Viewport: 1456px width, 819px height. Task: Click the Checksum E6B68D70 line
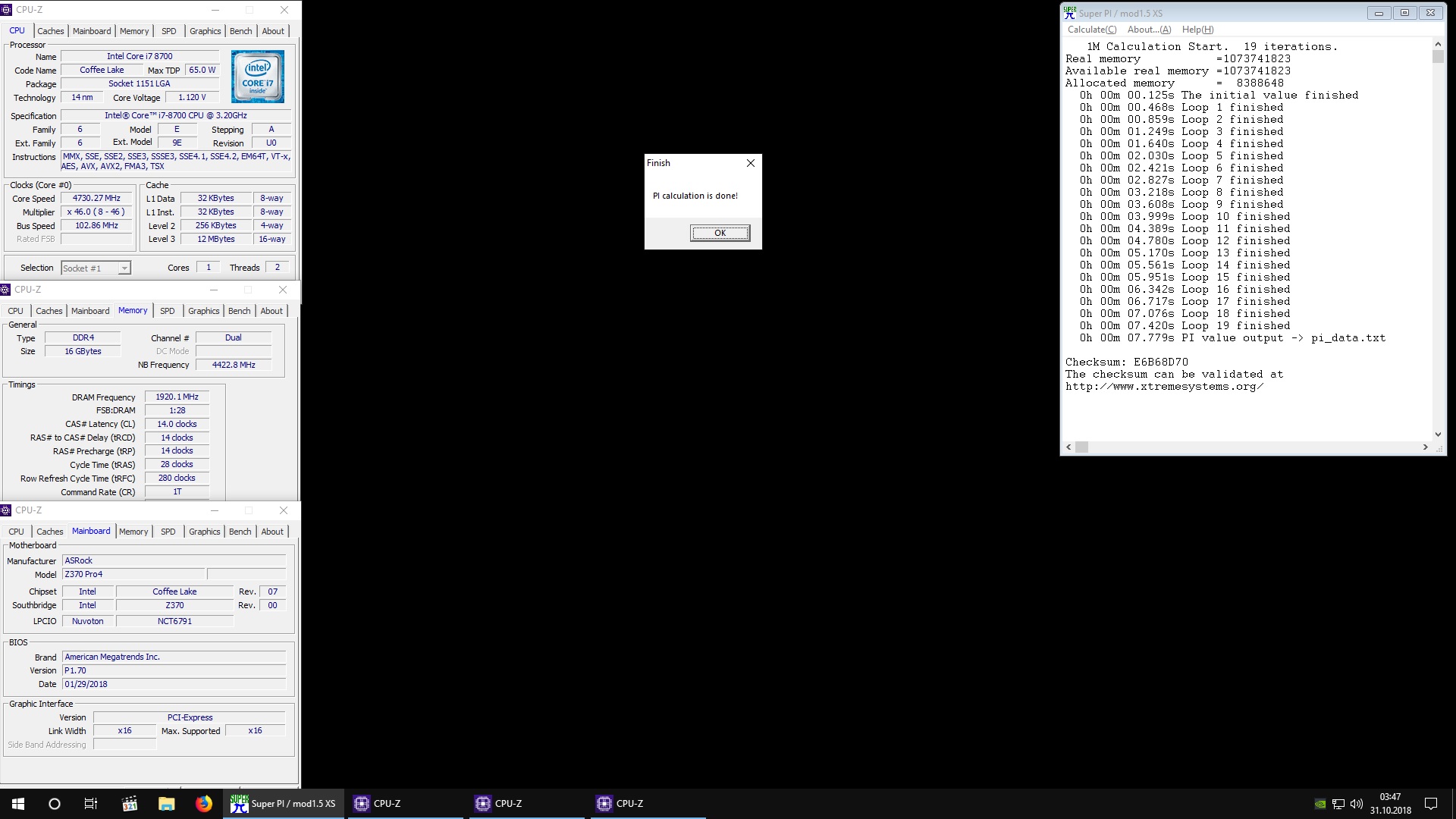click(x=1126, y=362)
